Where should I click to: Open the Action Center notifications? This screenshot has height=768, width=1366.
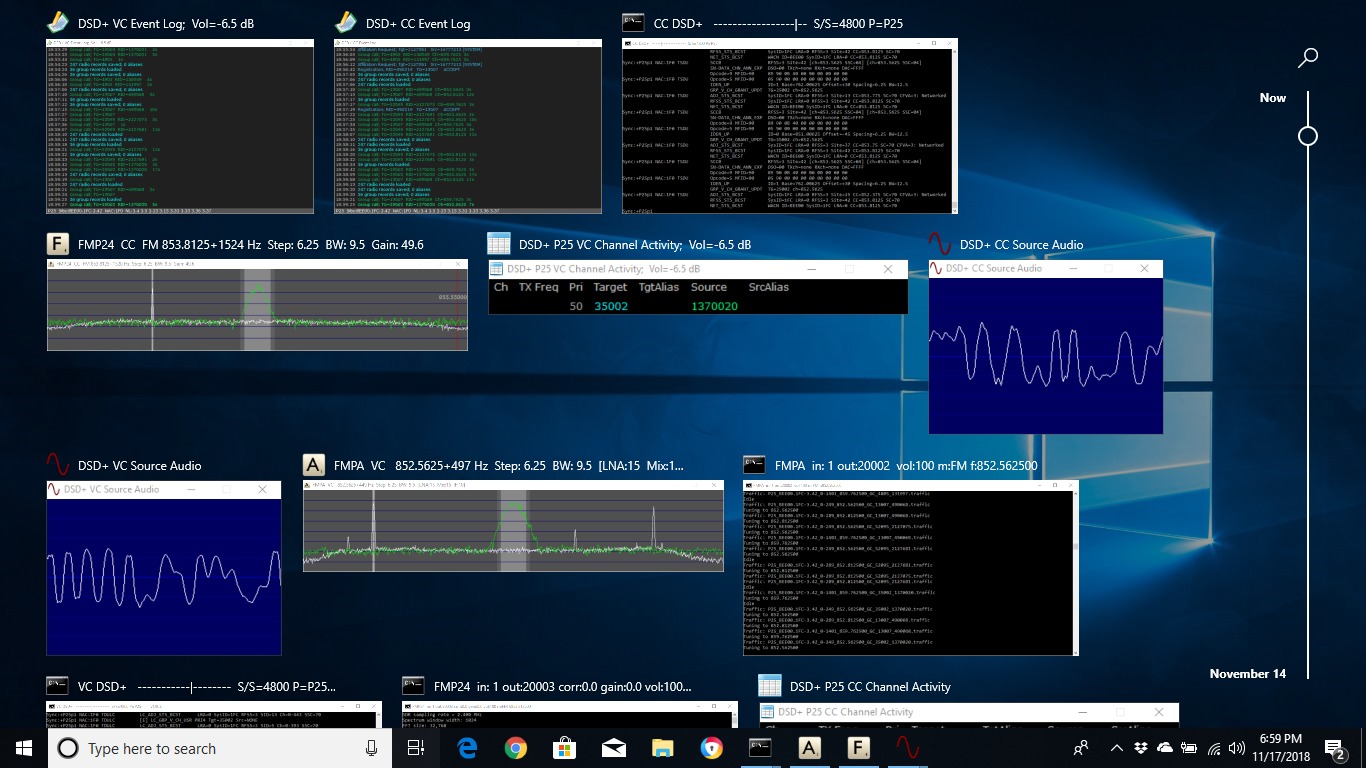click(x=1334, y=747)
